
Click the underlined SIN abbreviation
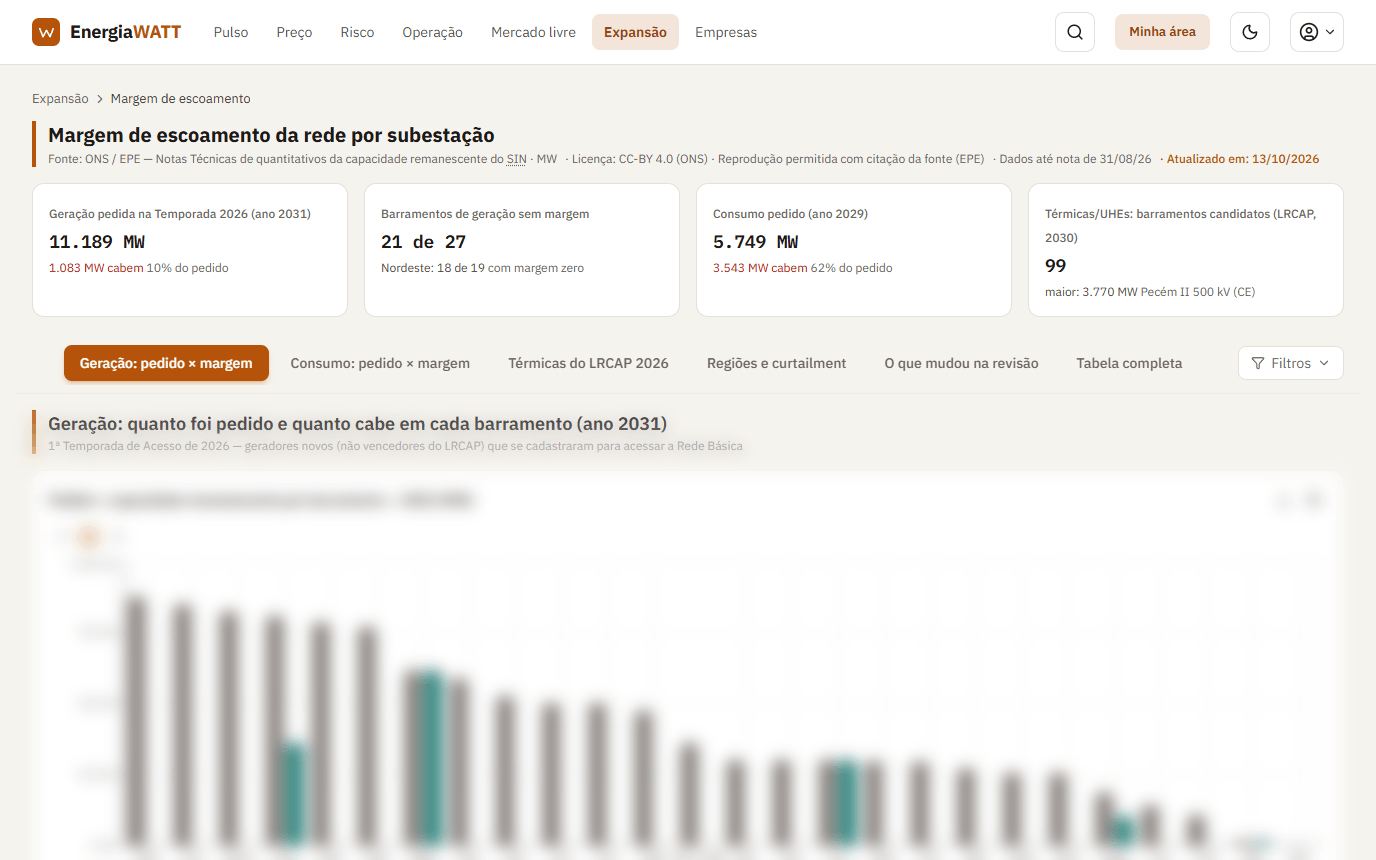pos(516,159)
